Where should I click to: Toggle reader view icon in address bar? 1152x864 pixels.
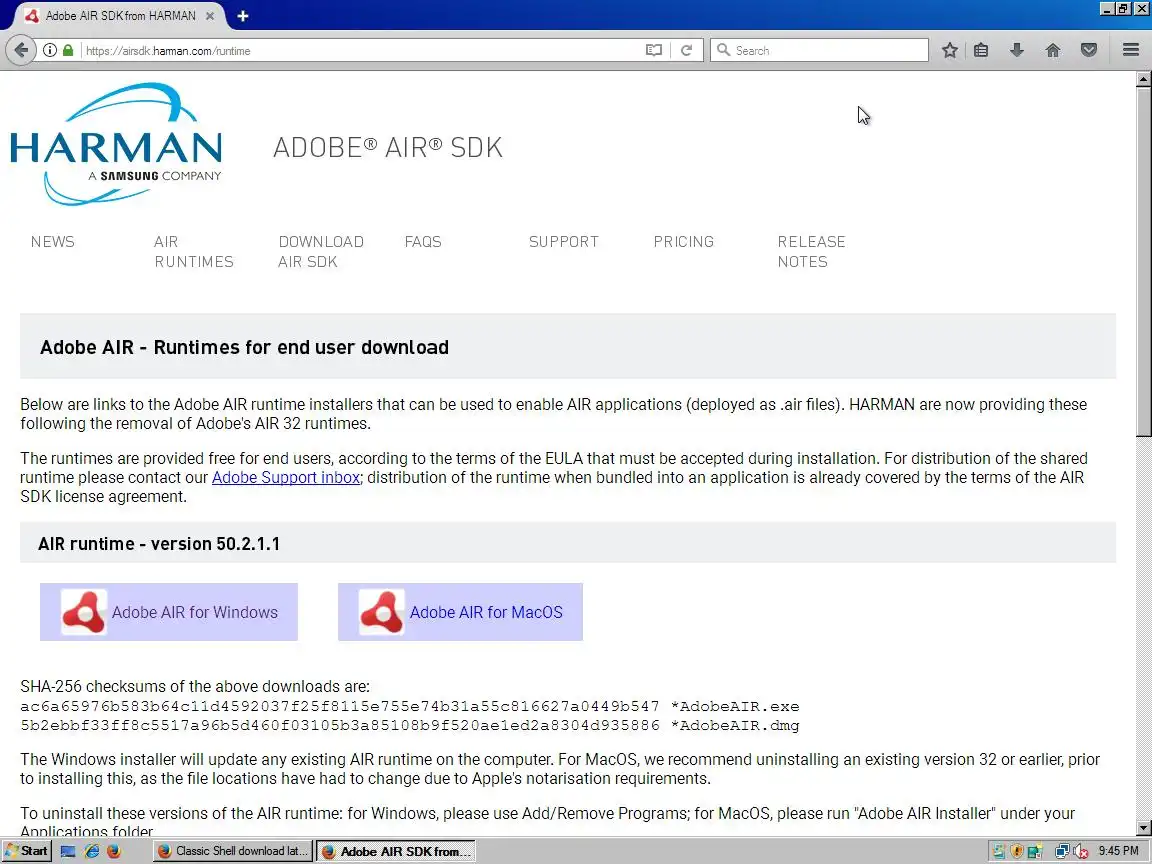click(654, 50)
